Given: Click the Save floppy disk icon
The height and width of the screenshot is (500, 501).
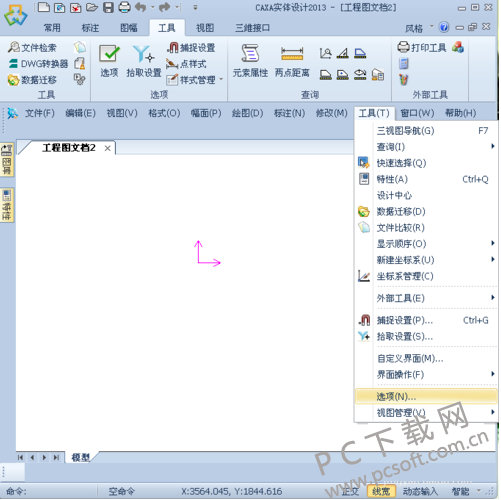Looking at the screenshot, I should click(108, 7).
